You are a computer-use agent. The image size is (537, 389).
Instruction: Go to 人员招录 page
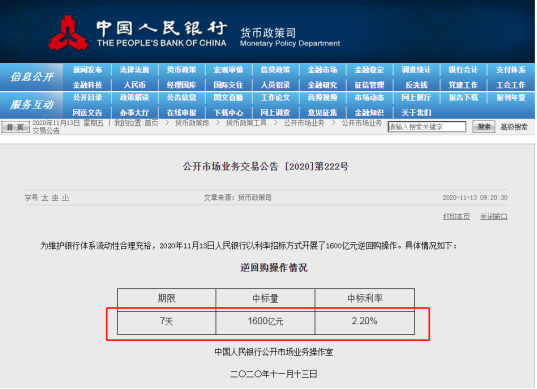[x=275, y=85]
